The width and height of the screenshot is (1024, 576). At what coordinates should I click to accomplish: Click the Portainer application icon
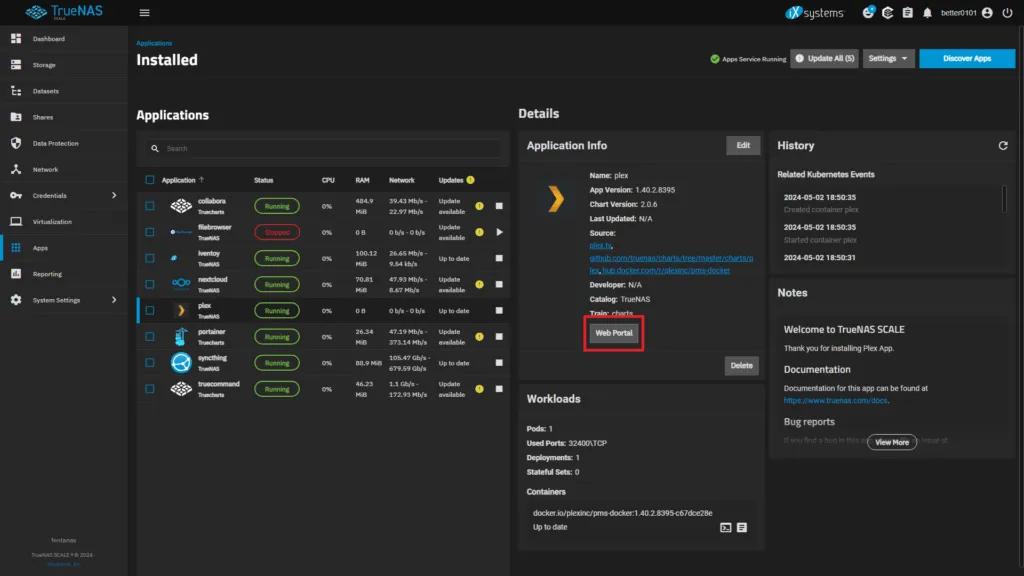pos(180,336)
